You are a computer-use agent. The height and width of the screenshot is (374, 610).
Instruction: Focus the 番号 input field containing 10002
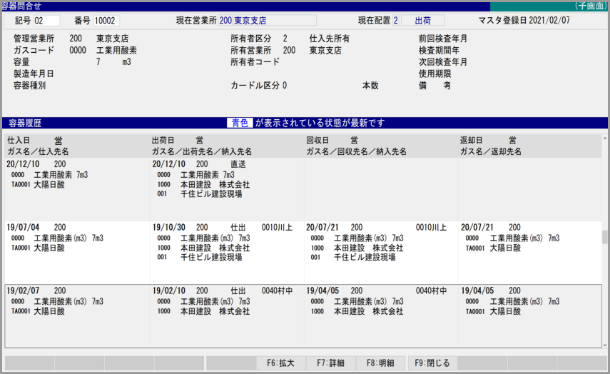[x=107, y=21]
